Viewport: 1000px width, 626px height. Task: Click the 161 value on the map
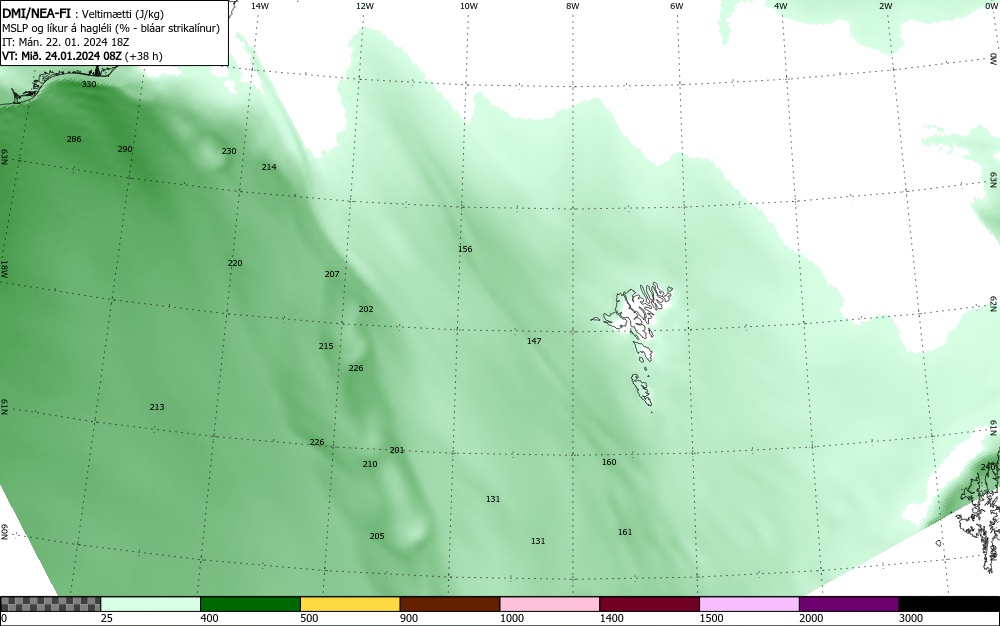tap(625, 532)
